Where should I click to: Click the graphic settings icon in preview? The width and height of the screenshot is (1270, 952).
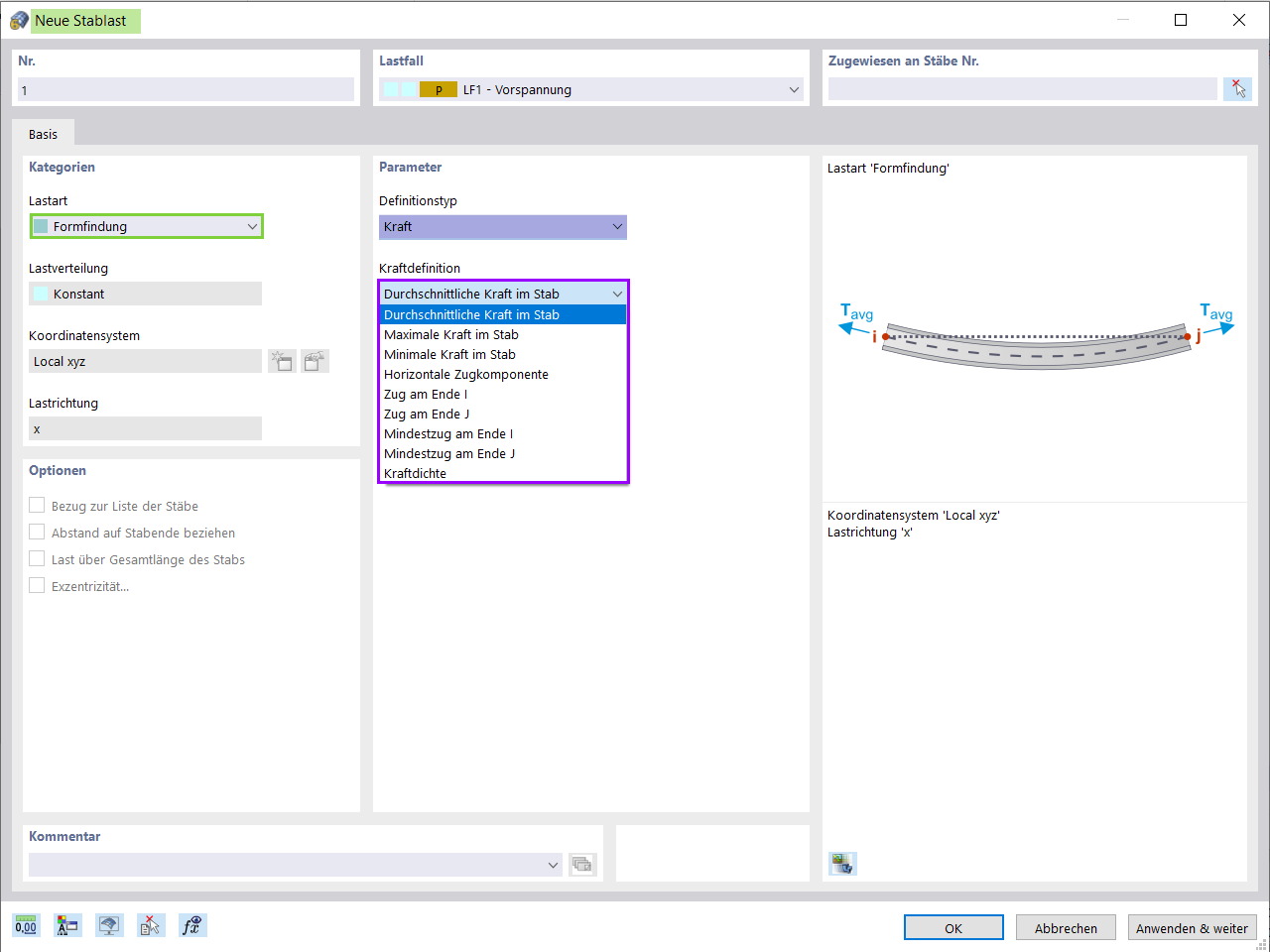click(x=842, y=864)
